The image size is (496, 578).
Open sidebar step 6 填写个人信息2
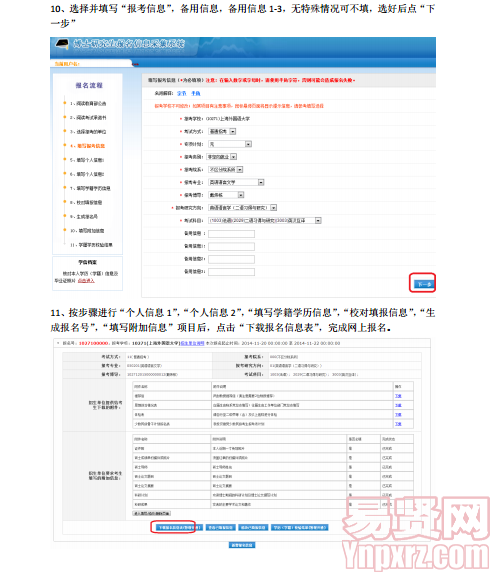(x=87, y=174)
